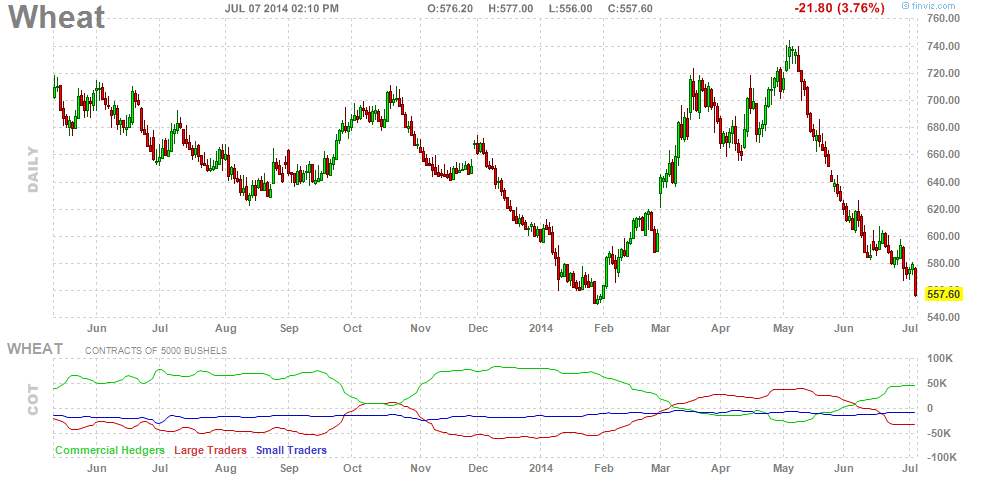This screenshot has width=985, height=484.
Task: Click the Oct label under the COT chart
Action: [352, 469]
